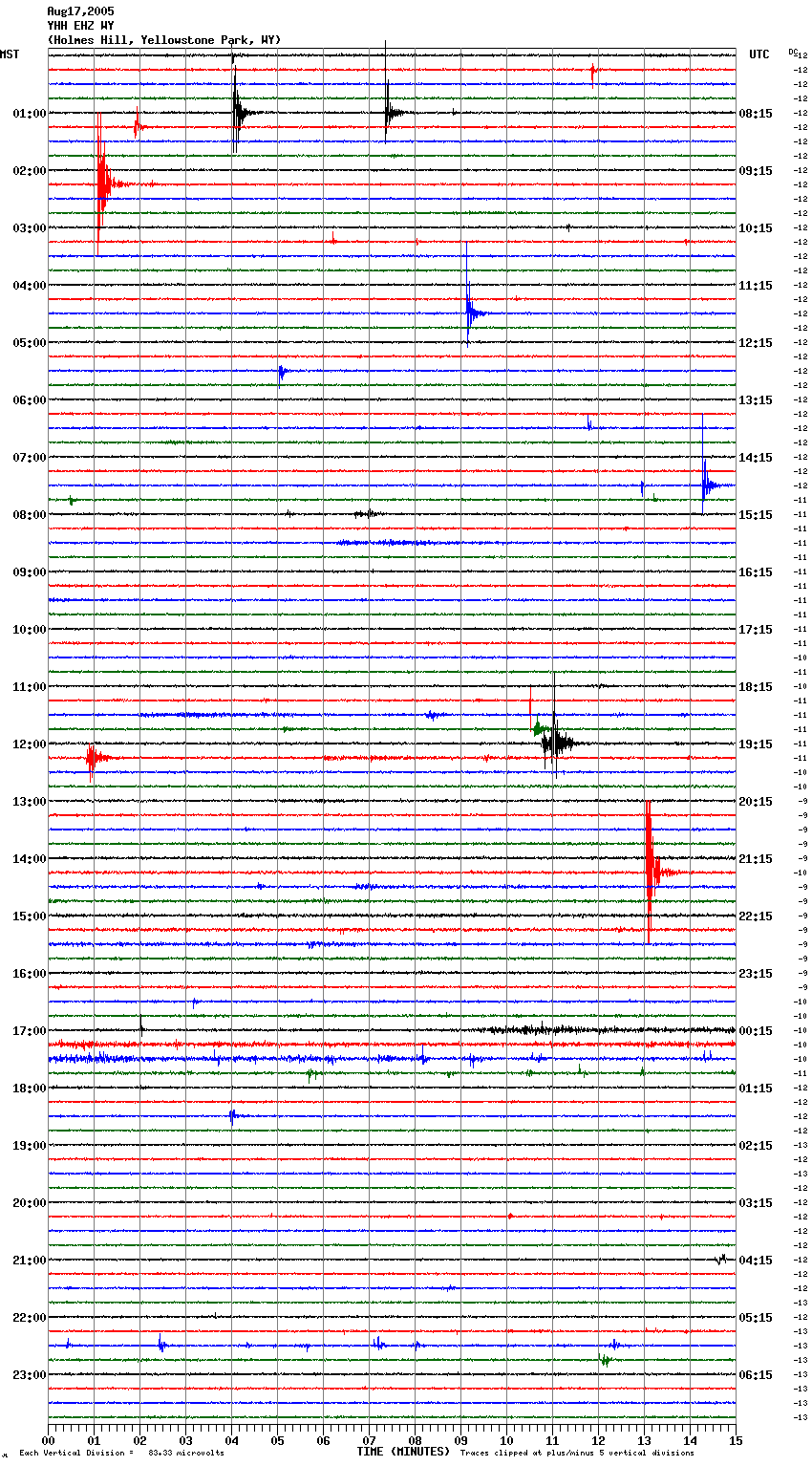Click the 06:15 UTC time label
Screen dimensions: 812x1466
(x=756, y=1375)
